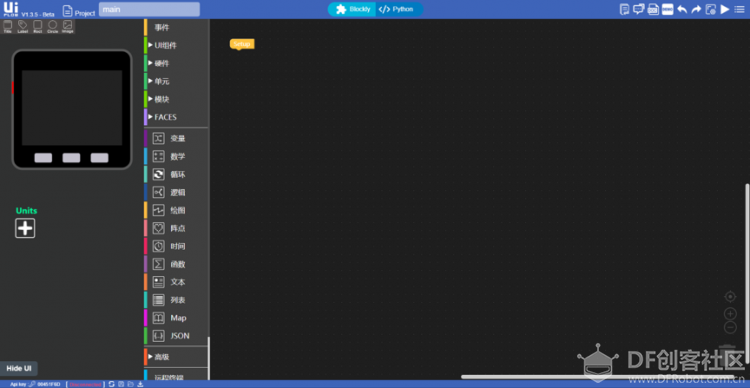Click the M5Stack preview screen area

pyautogui.click(x=72, y=108)
